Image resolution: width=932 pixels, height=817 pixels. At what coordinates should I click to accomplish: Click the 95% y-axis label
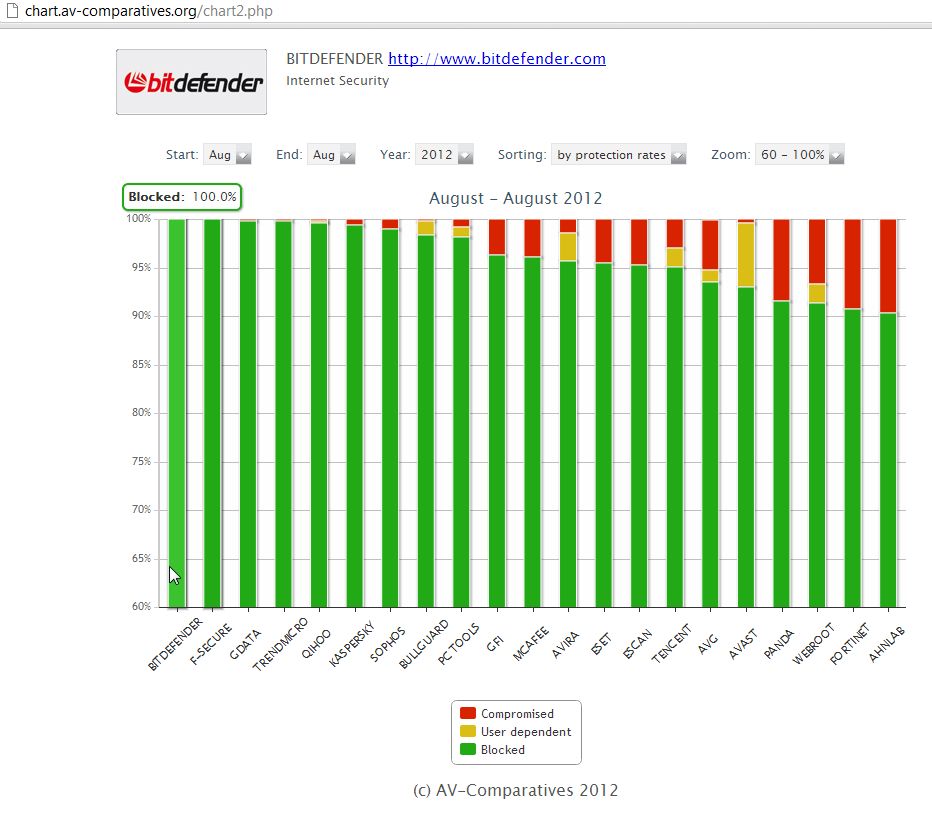(141, 267)
